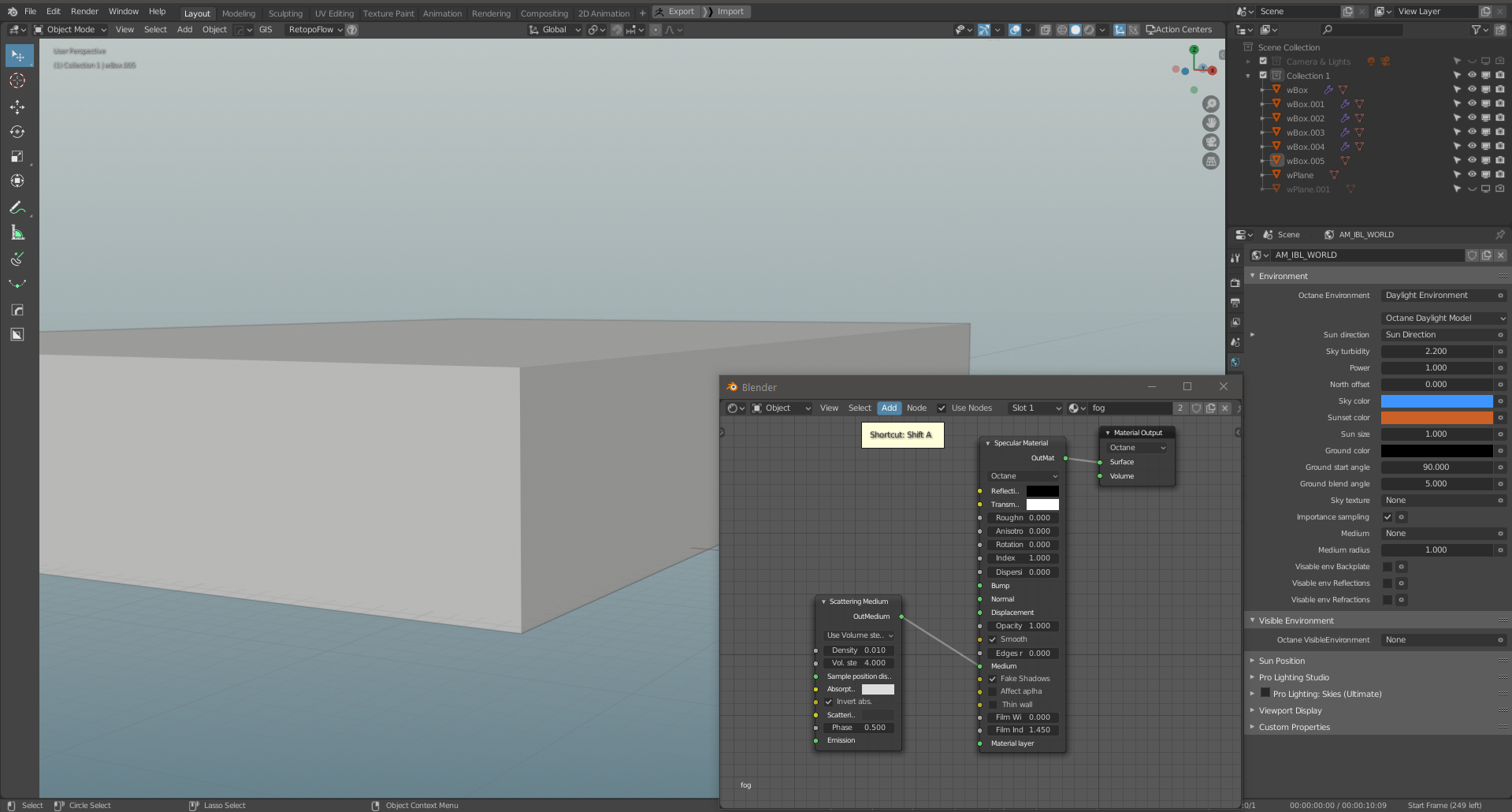Expand the Sun Position panel
This screenshot has width=1512, height=812.
click(1281, 661)
